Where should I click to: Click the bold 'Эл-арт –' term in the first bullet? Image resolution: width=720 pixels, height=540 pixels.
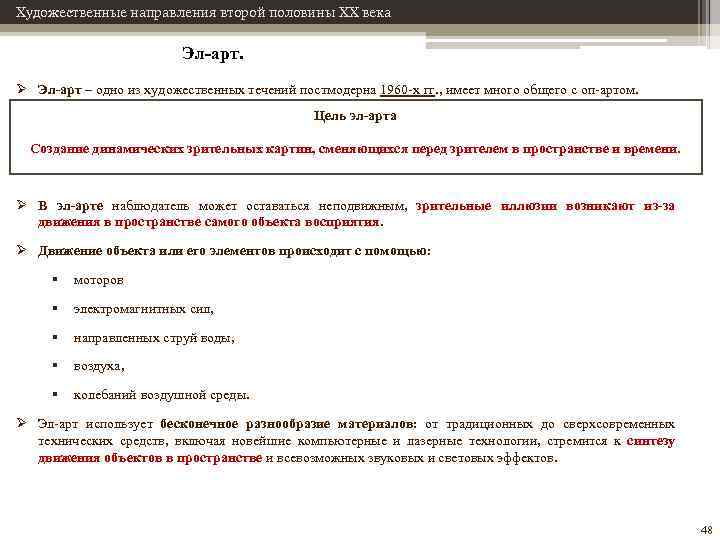pos(65,90)
